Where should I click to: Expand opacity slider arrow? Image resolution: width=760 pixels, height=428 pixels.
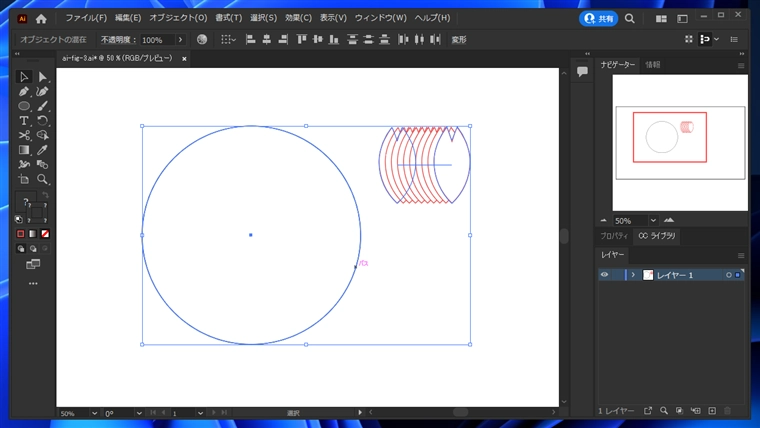coord(180,40)
